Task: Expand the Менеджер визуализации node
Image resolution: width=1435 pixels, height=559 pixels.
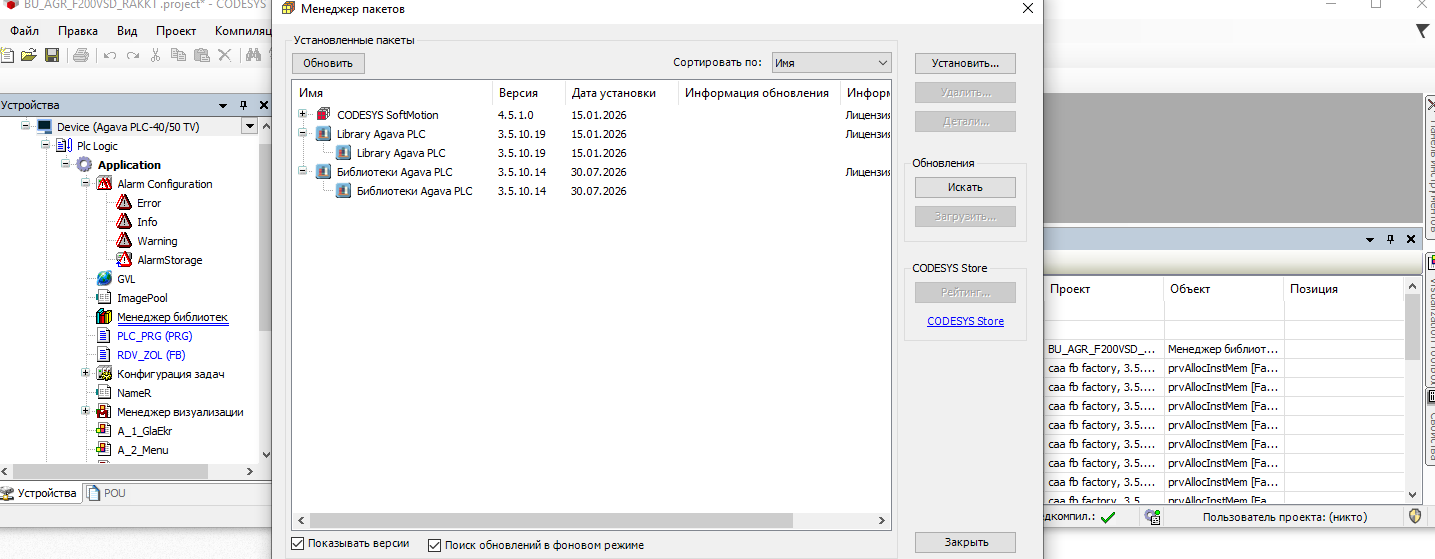Action: [x=85, y=412]
